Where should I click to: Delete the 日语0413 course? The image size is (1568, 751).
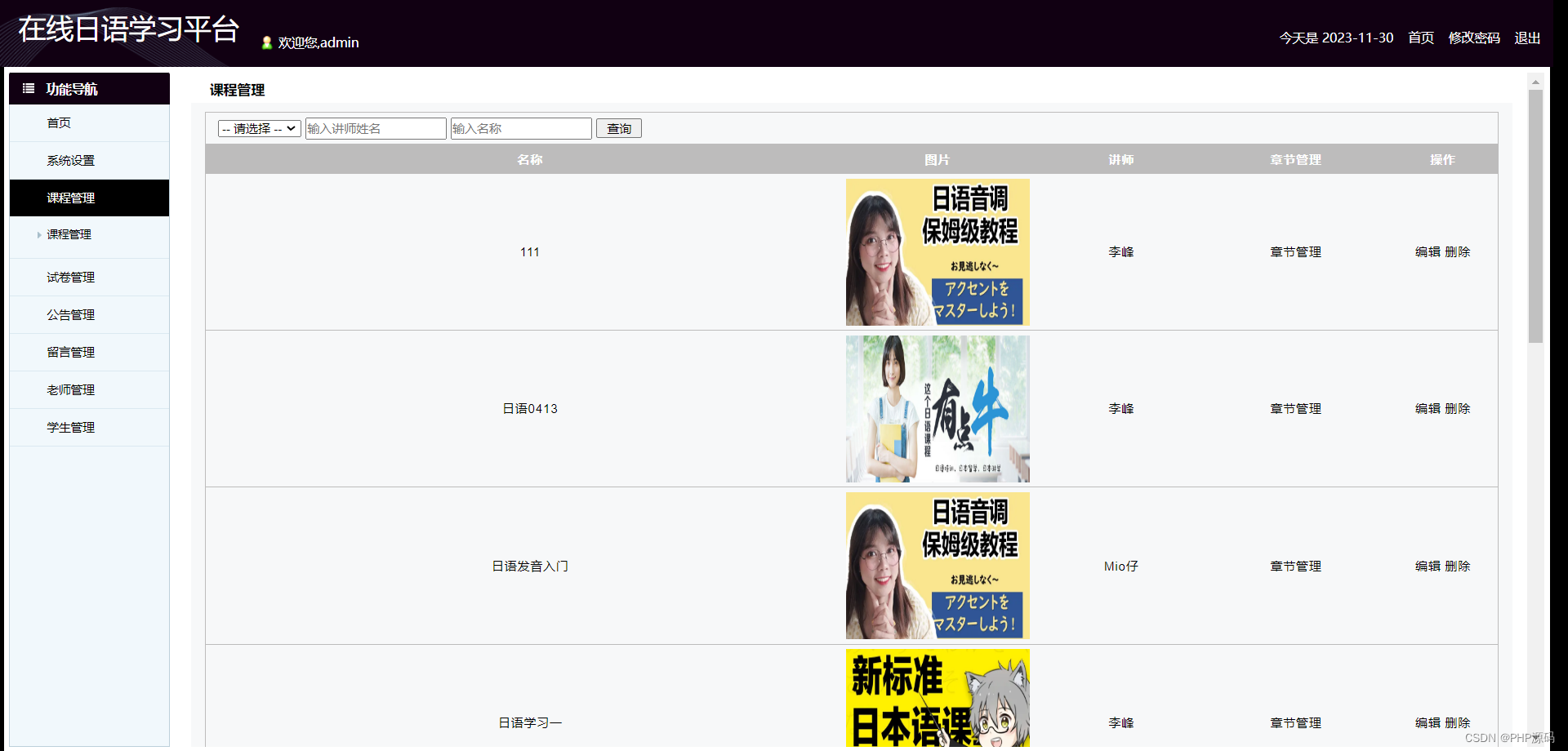1457,409
